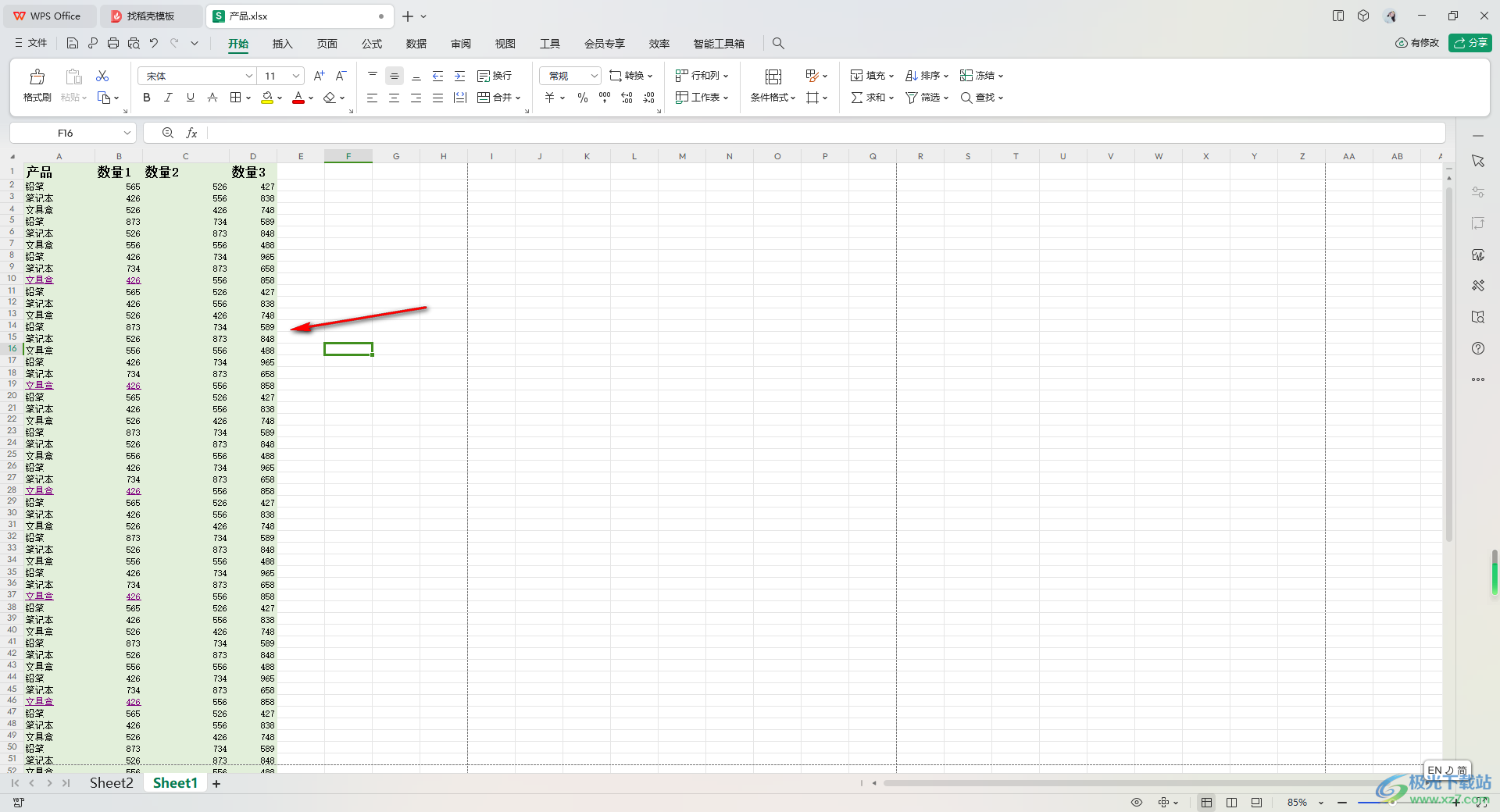The image size is (1500, 812).
Task: Expand the Merge (合并) dropdown
Action: pos(518,98)
